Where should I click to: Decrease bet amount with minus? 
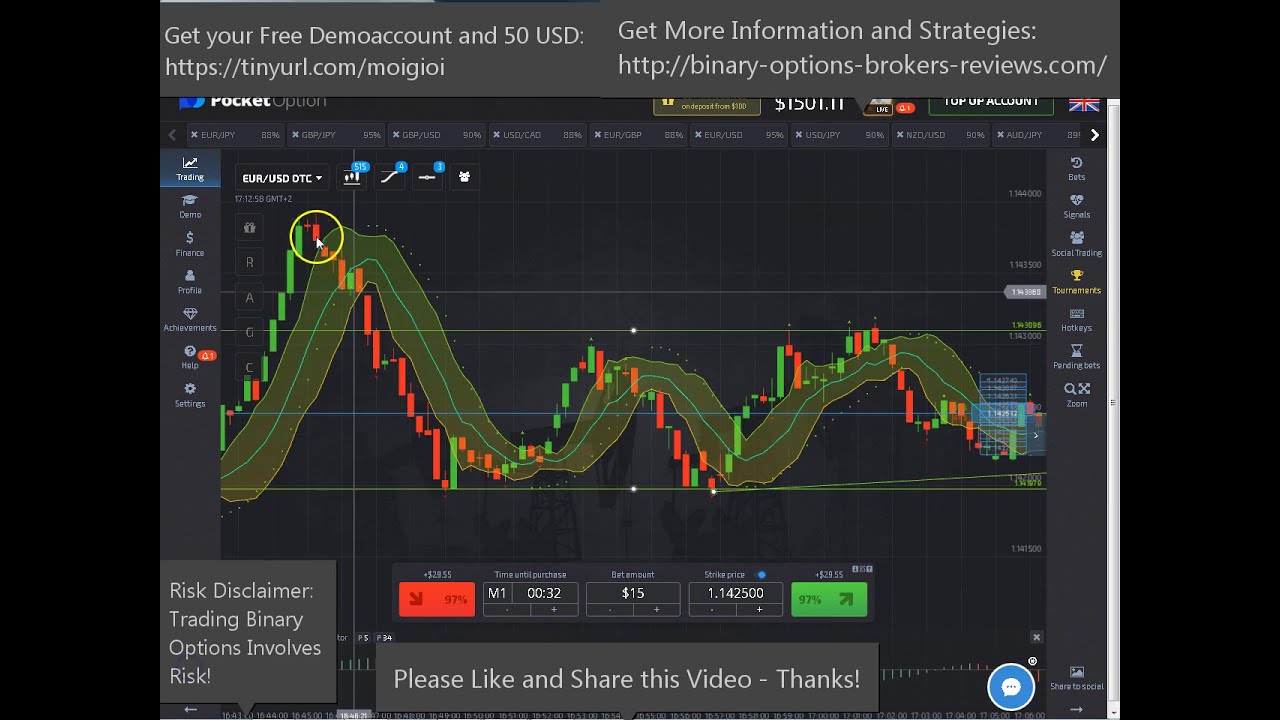(609, 609)
